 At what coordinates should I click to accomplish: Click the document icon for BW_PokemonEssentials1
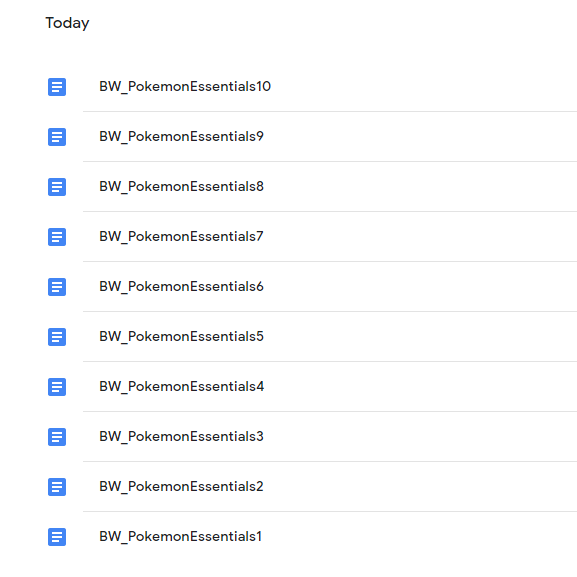pos(57,537)
